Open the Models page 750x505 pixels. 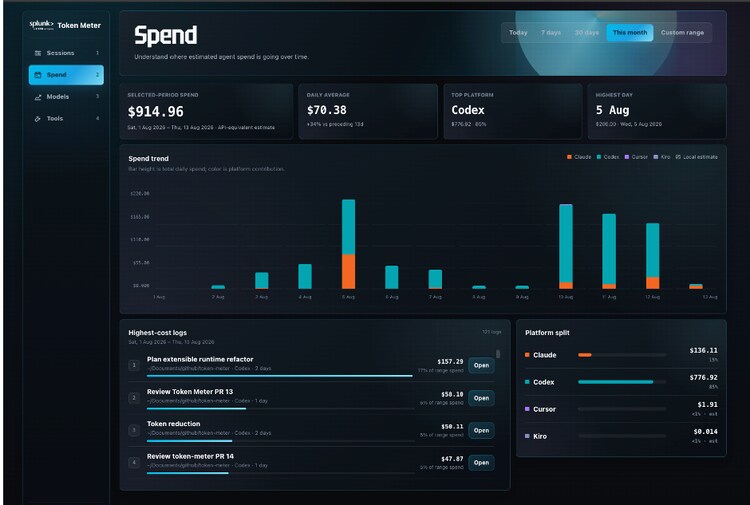66,97
